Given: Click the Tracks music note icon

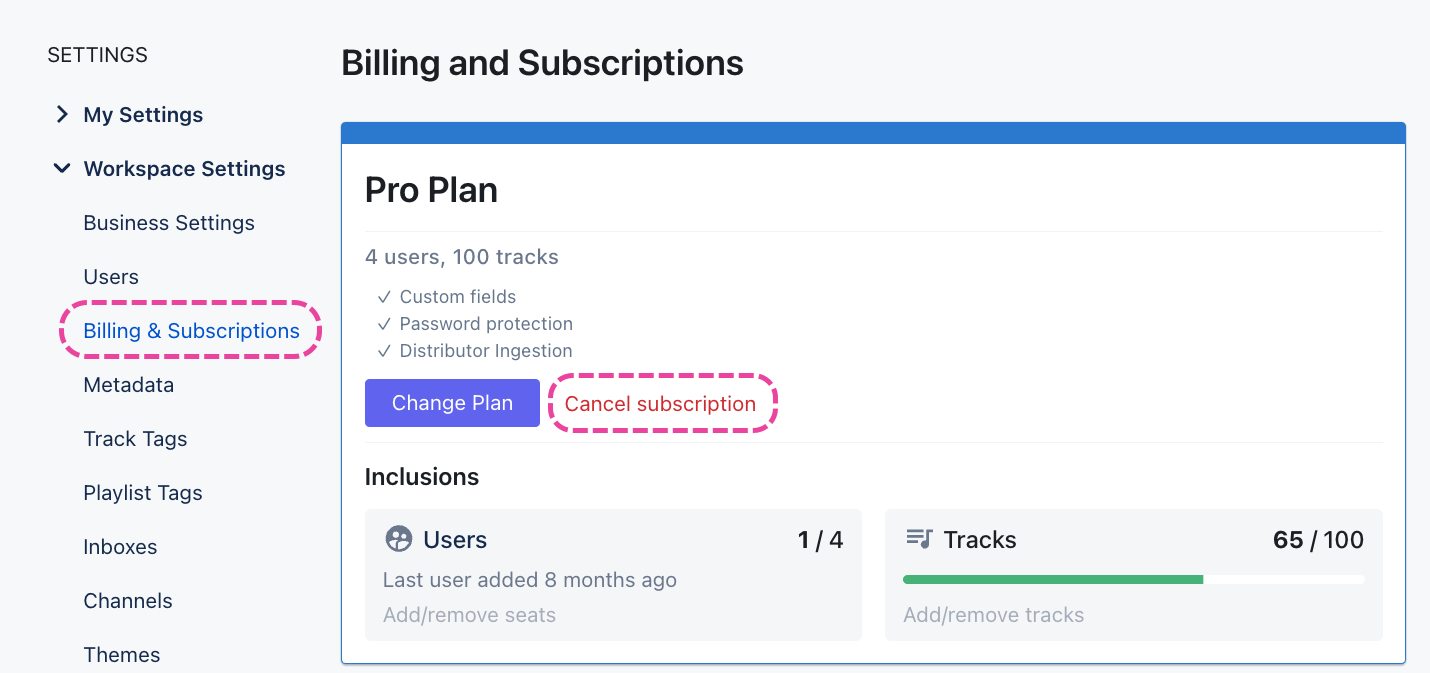Looking at the screenshot, I should click(919, 539).
